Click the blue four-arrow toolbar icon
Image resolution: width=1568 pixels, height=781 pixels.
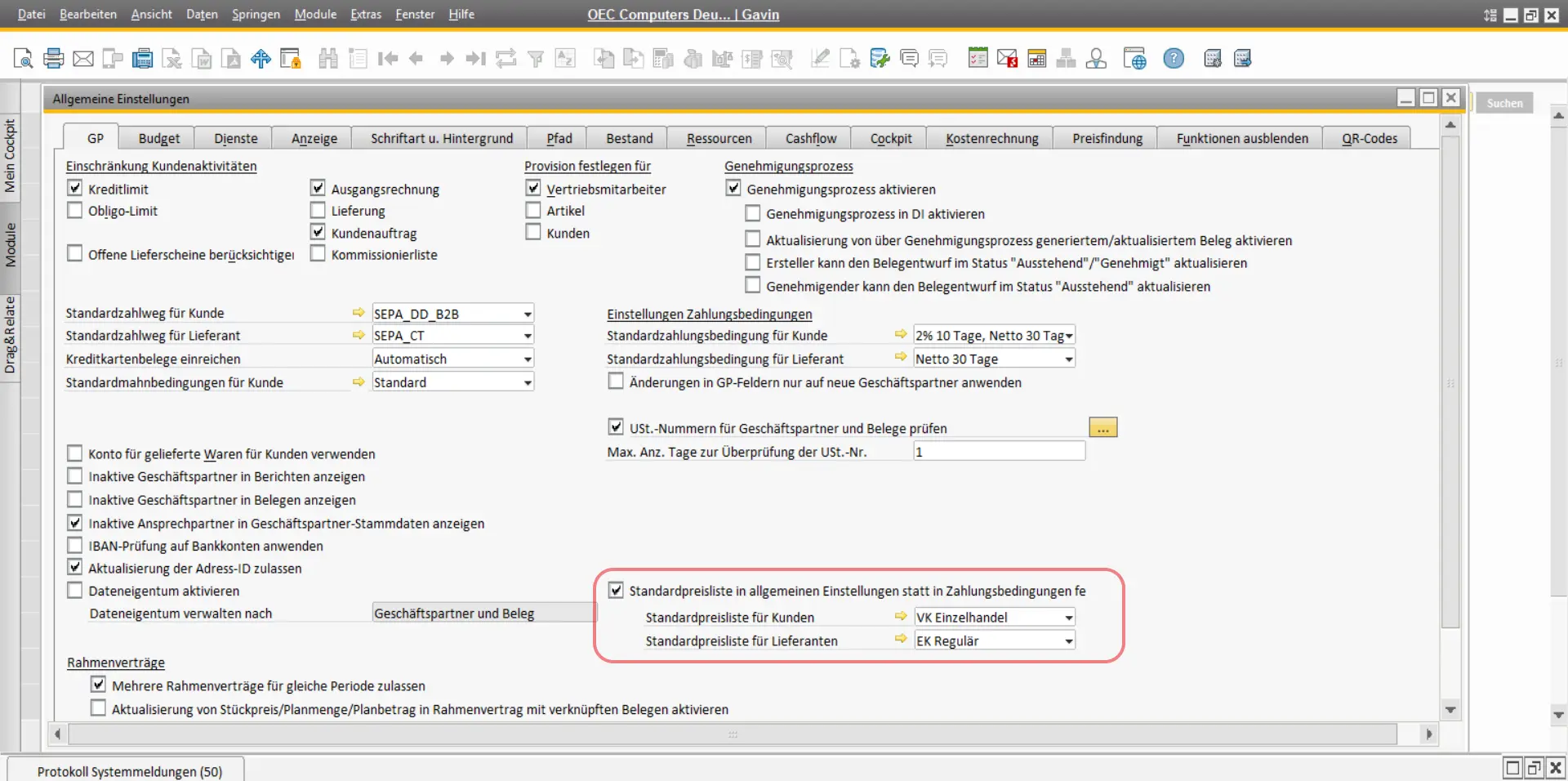[261, 59]
